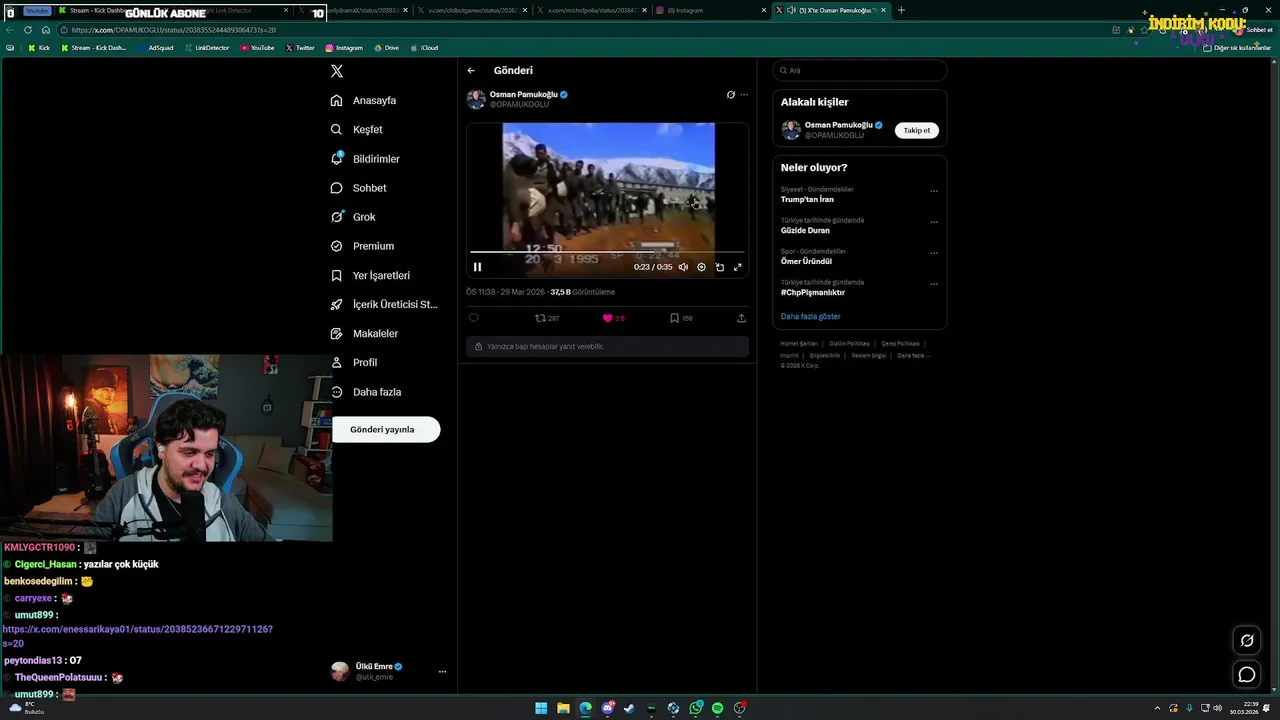Open Steam from the taskbar
1280x720 pixels.
click(629, 708)
